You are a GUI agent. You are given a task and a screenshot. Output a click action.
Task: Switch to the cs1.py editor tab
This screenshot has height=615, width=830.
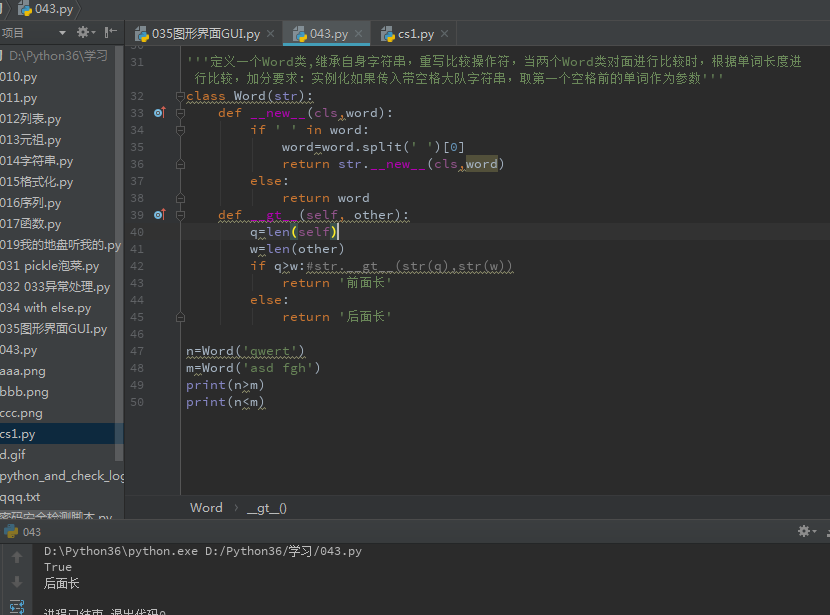tap(415, 34)
